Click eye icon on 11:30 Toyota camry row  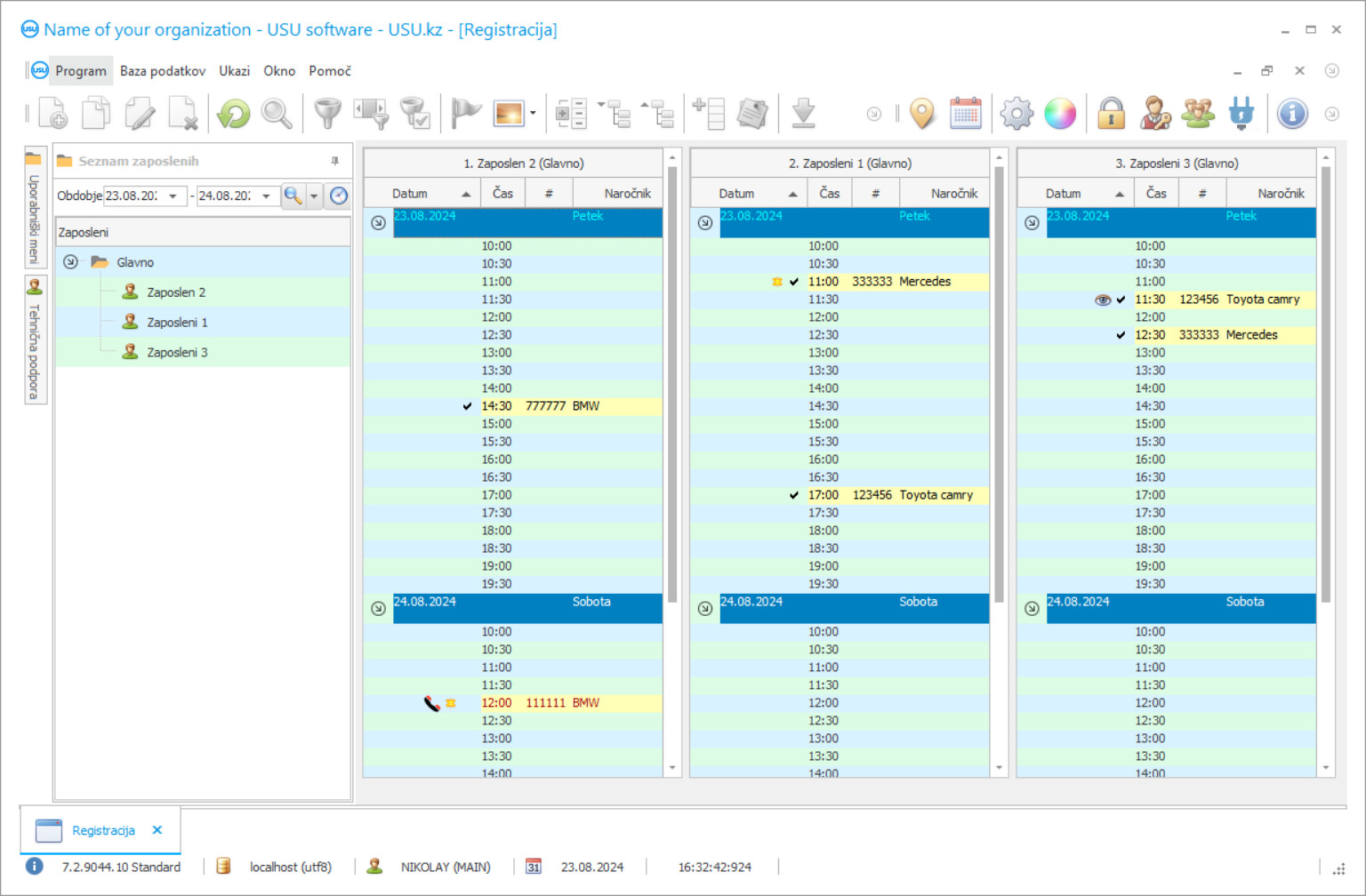tap(1102, 300)
